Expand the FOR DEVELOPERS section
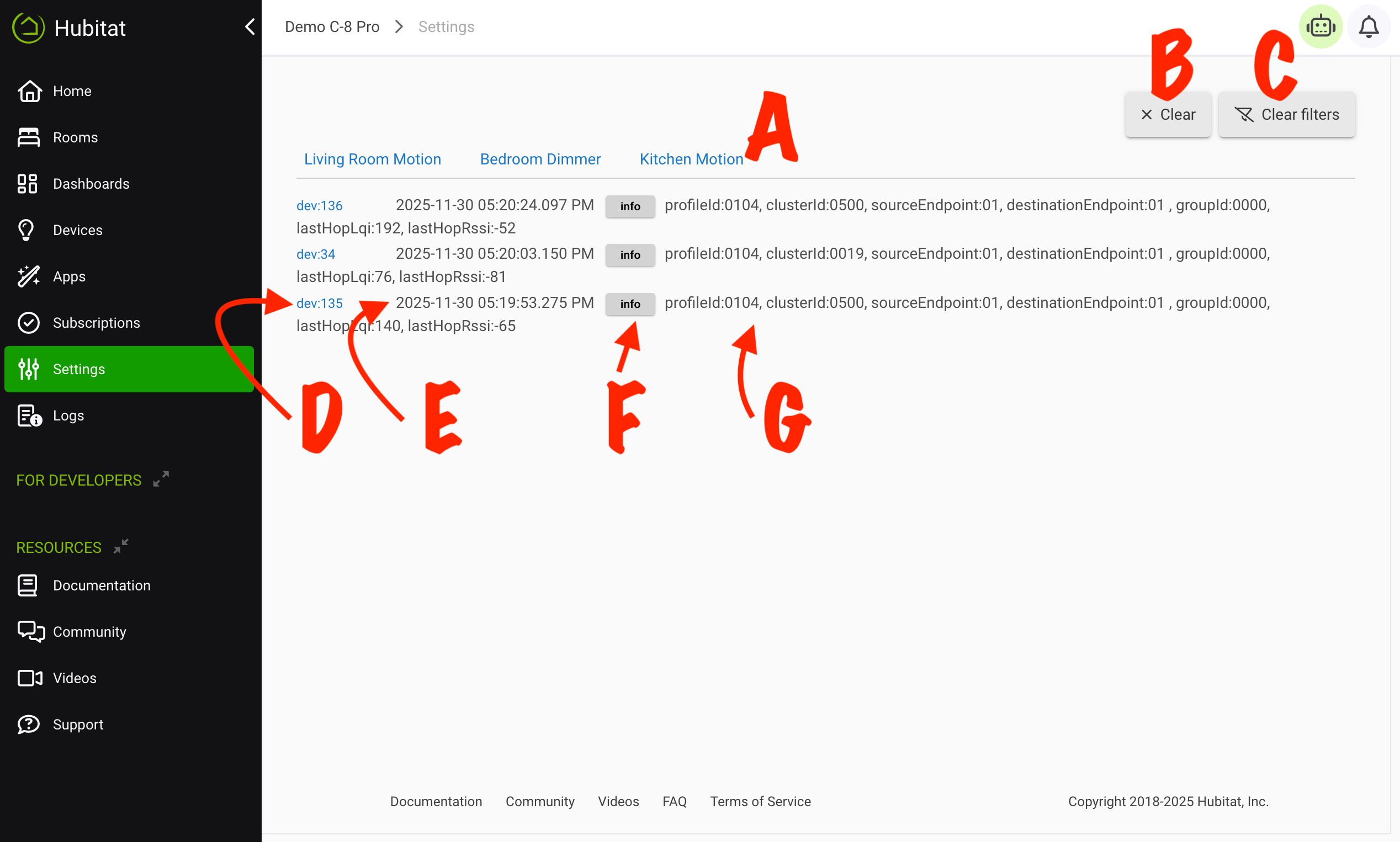 pyautogui.click(x=161, y=479)
